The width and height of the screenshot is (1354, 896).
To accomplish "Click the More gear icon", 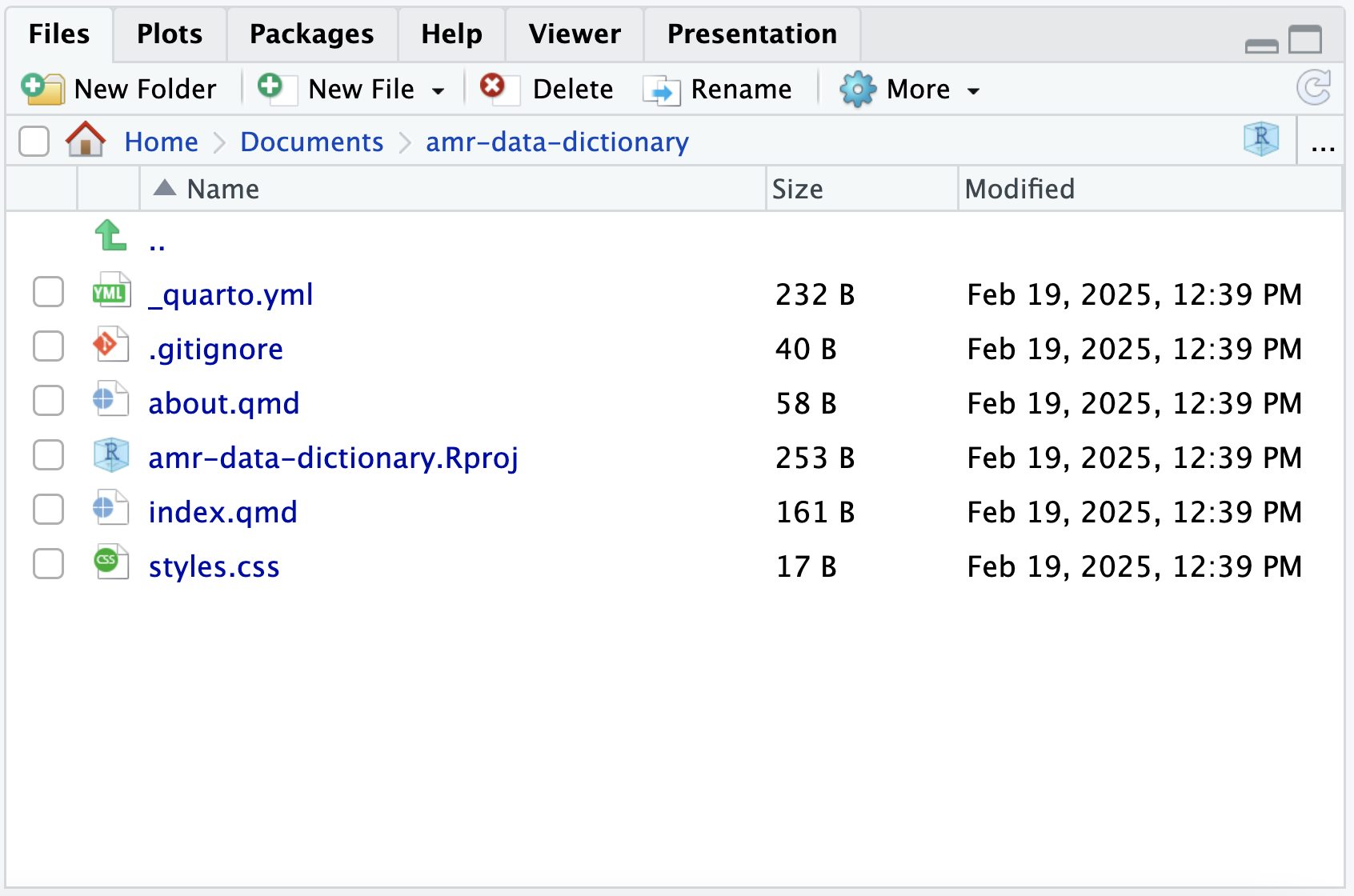I will pyautogui.click(x=858, y=89).
